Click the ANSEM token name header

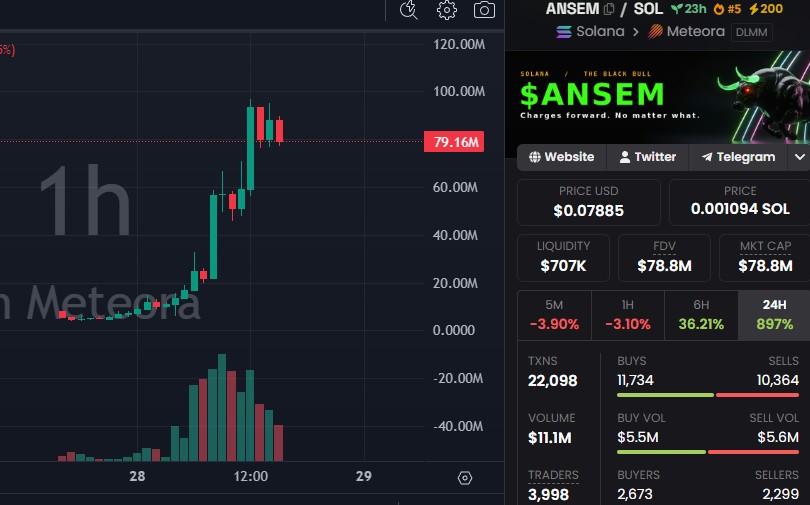(x=572, y=9)
